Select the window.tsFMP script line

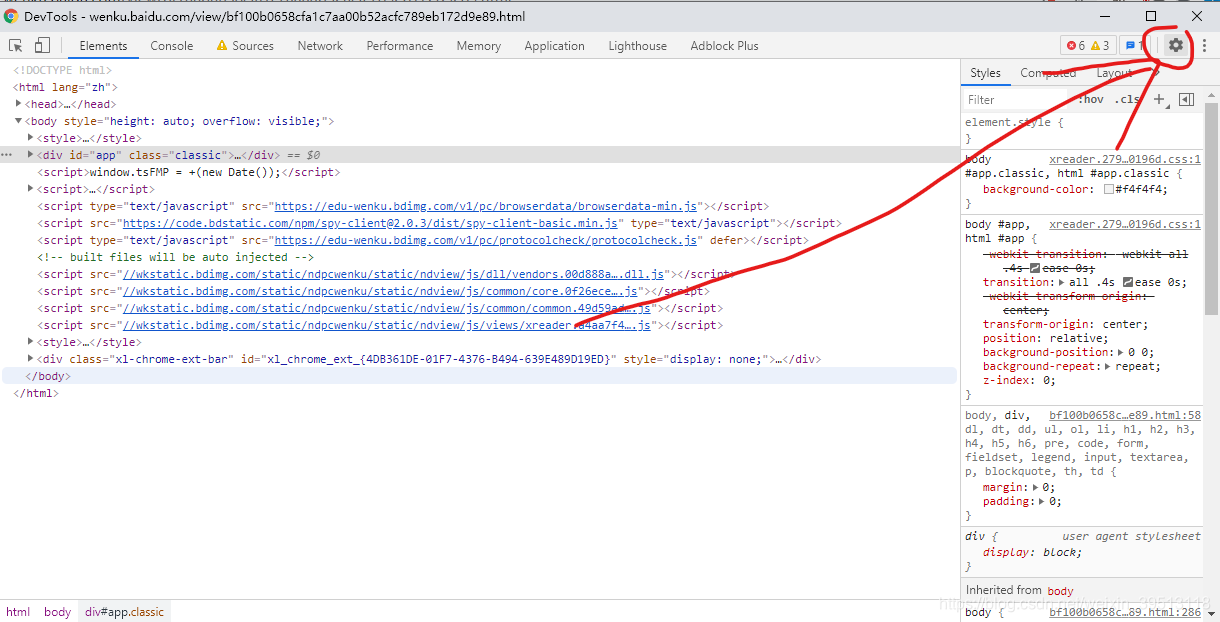coord(189,172)
